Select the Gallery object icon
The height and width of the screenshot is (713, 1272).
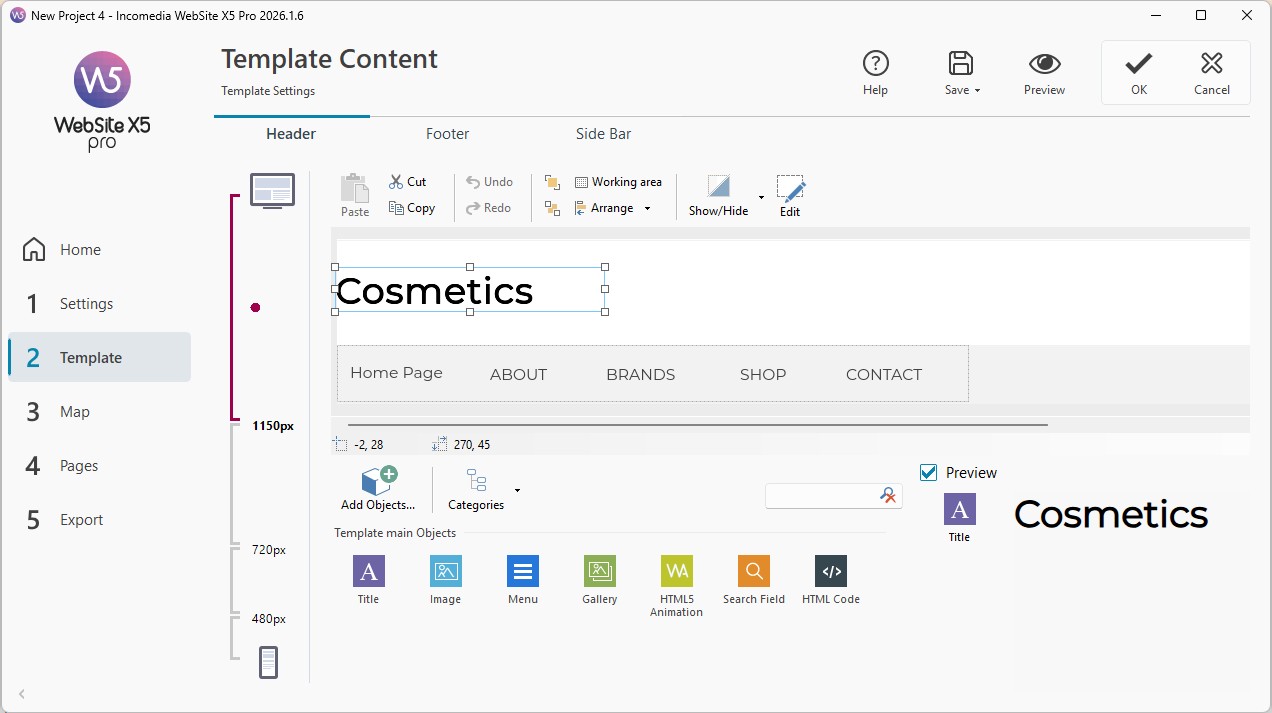click(x=599, y=571)
